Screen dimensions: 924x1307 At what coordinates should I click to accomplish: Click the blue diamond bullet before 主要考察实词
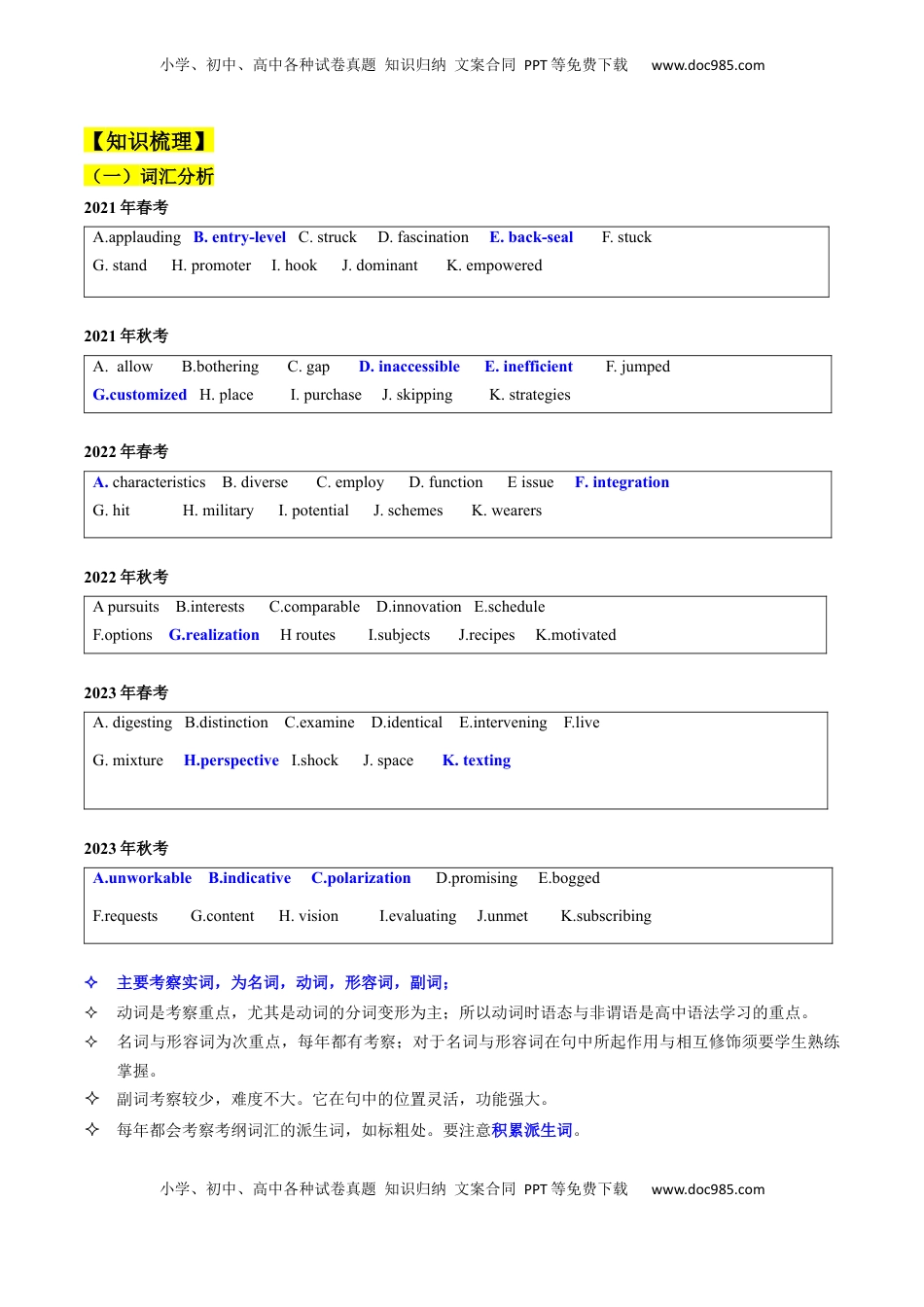point(91,982)
